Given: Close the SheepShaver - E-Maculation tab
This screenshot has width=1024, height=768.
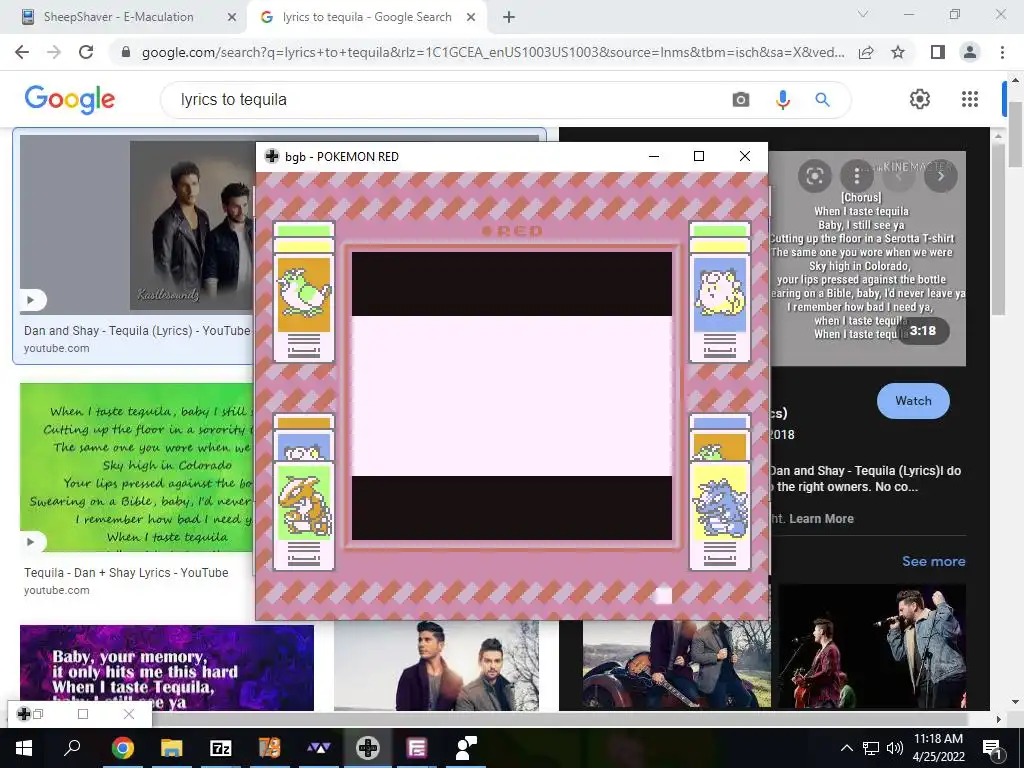Looking at the screenshot, I should pyautogui.click(x=231, y=17).
